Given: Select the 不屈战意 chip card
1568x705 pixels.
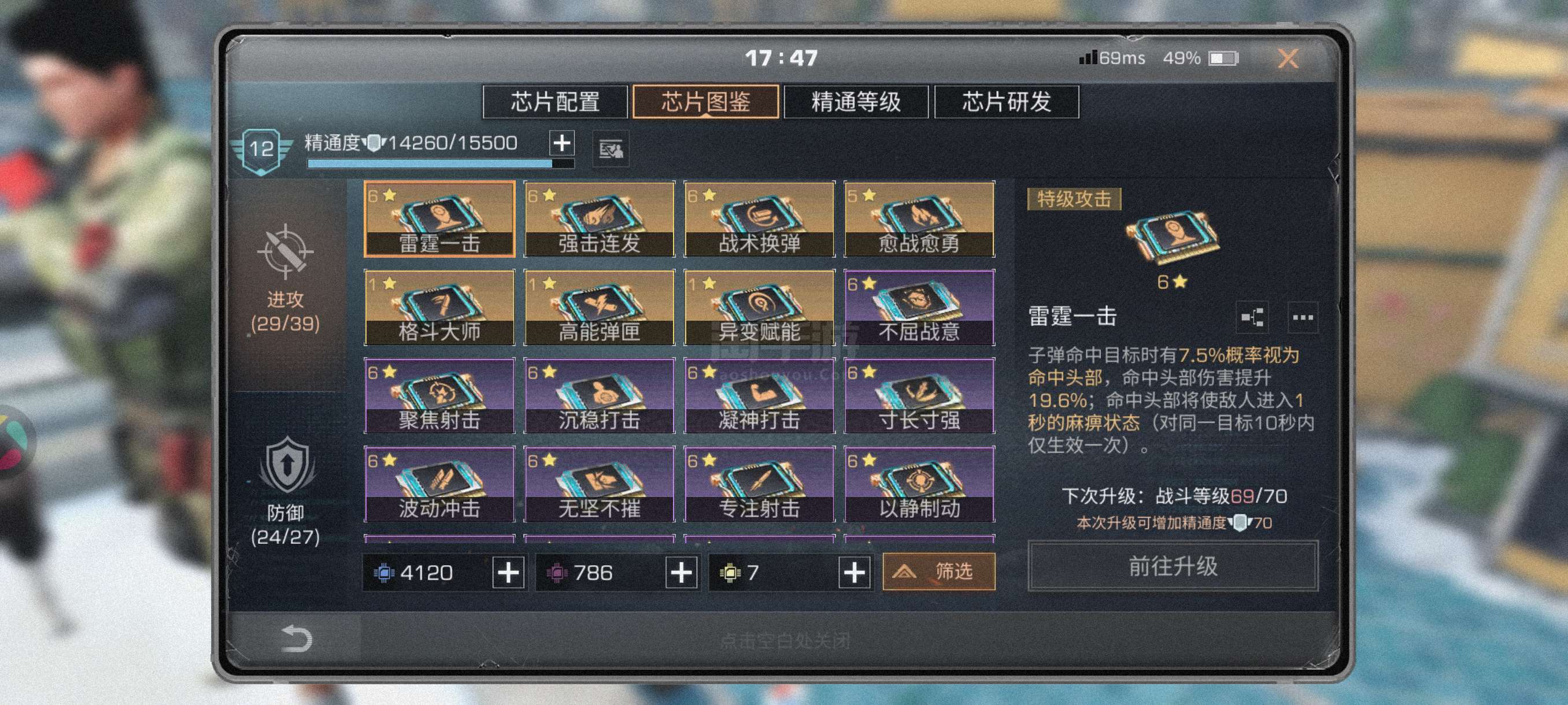Looking at the screenshot, I should 919,307.
